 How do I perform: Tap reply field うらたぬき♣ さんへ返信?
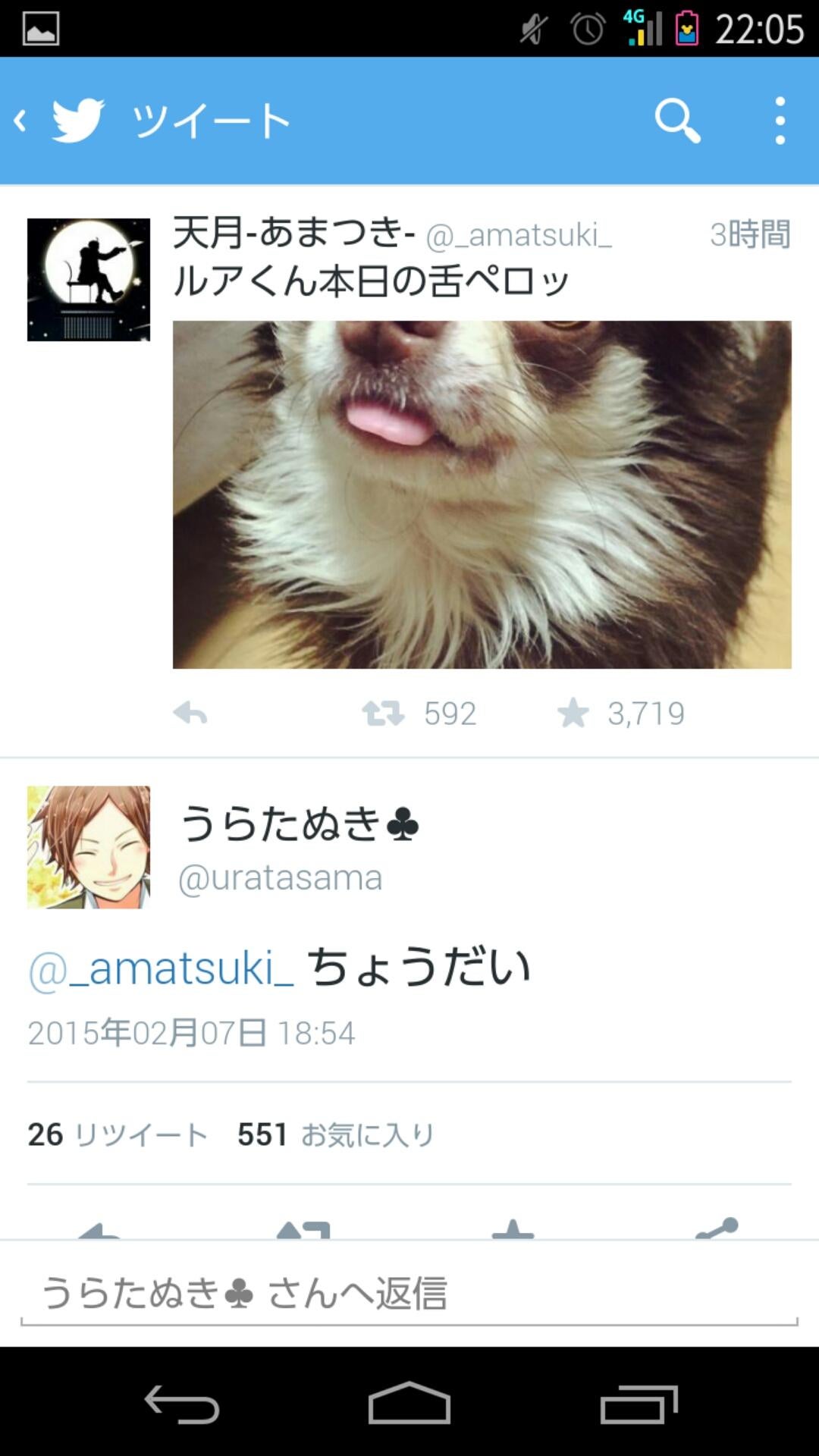pos(409,1294)
